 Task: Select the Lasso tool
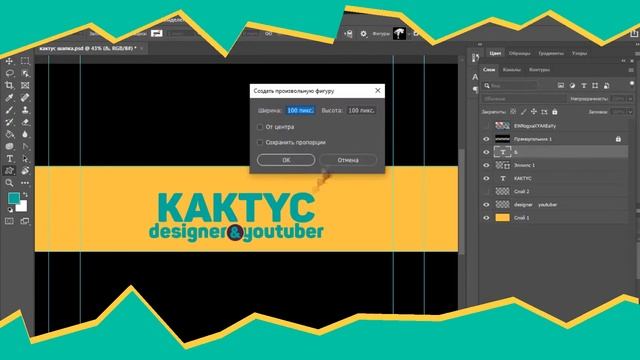coord(9,73)
